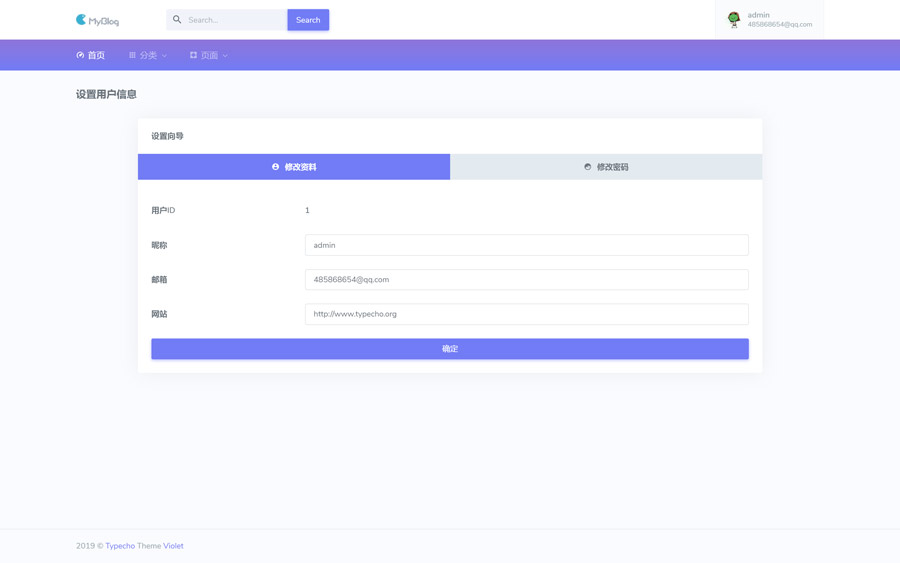Select the 修改资料 tab

294,167
